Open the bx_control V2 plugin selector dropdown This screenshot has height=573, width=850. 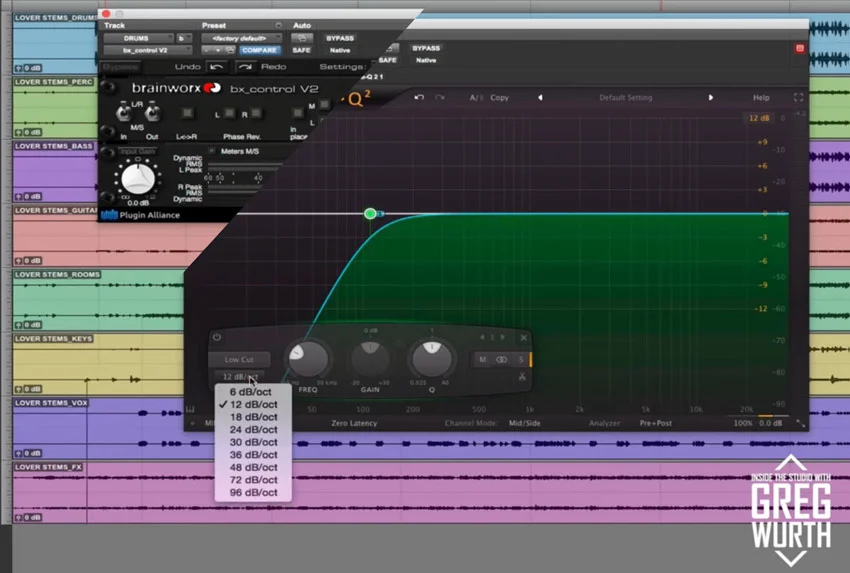(148, 50)
